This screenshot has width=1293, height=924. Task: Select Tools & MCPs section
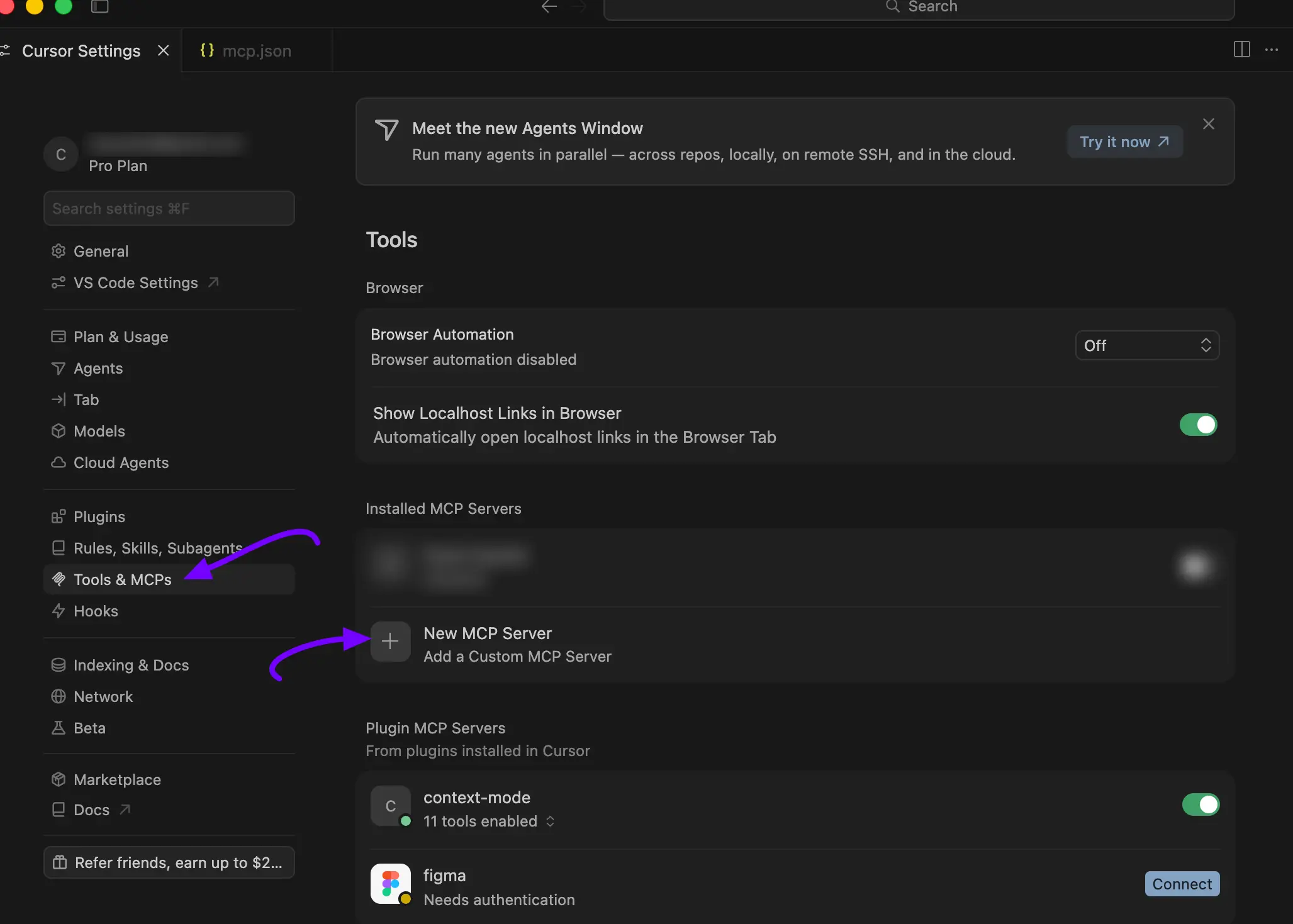pos(169,579)
